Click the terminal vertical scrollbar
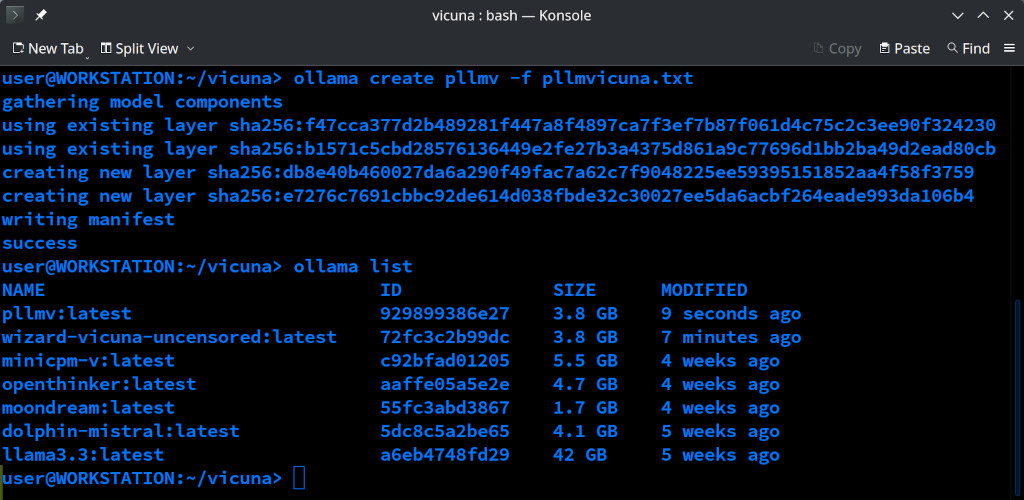Screen dimensions: 1024x500 [1019, 396]
